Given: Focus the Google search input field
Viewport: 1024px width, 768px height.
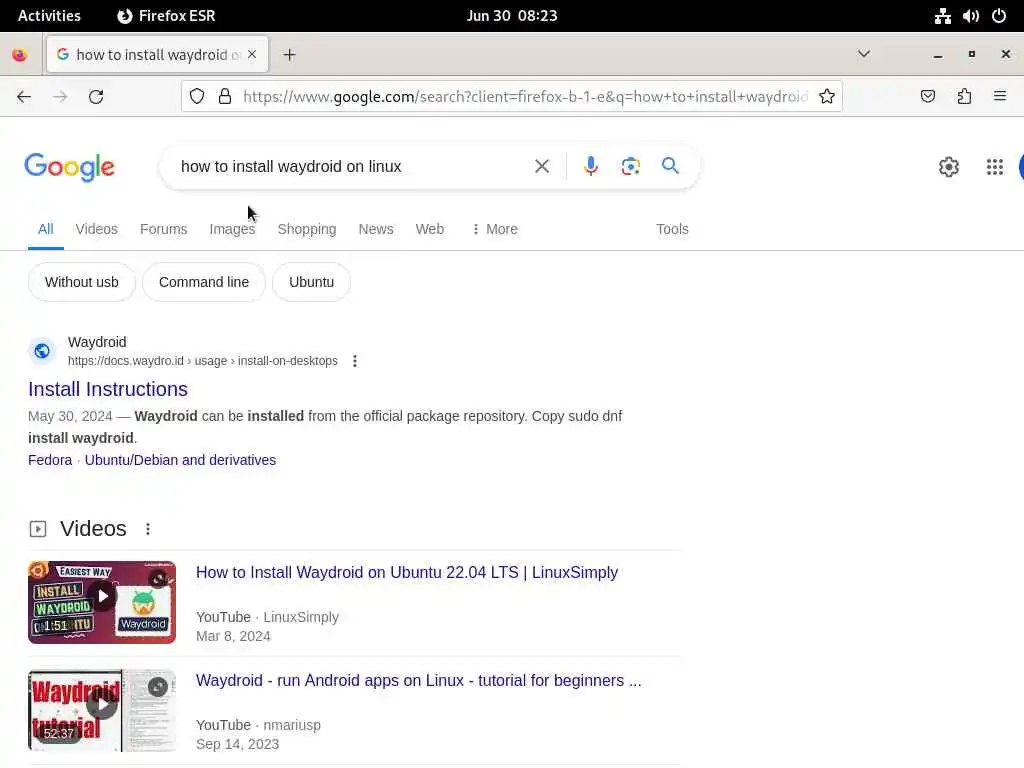Looking at the screenshot, I should point(353,167).
